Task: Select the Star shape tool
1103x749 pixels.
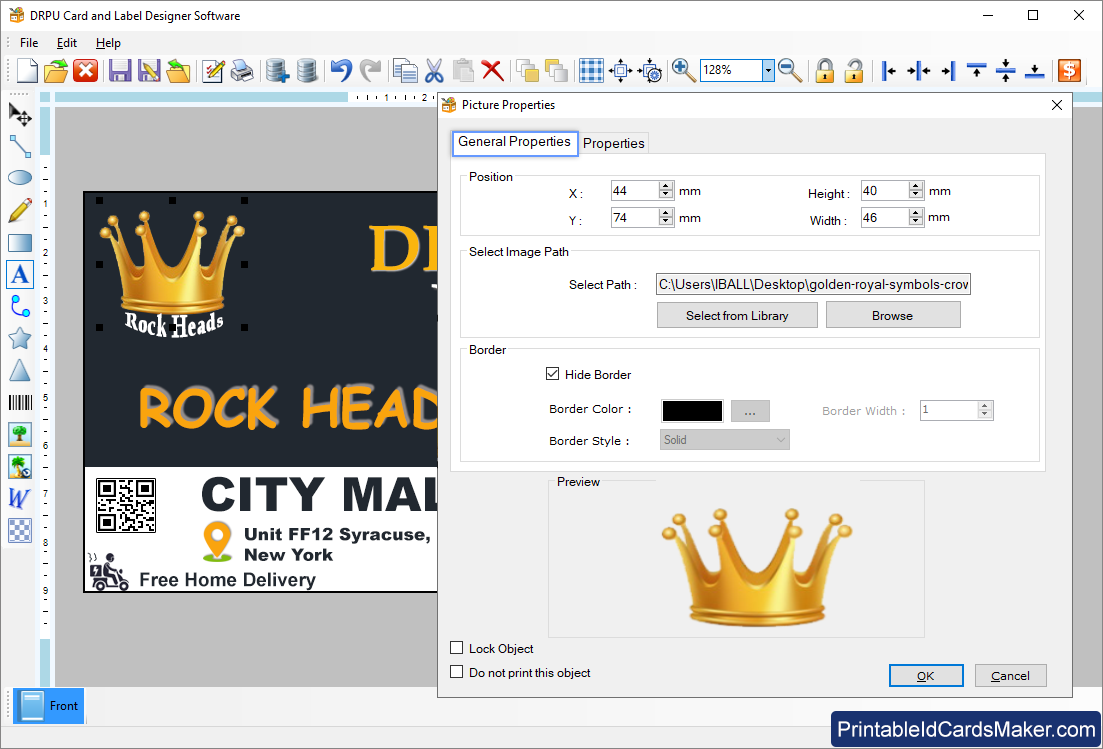Action: pos(20,338)
